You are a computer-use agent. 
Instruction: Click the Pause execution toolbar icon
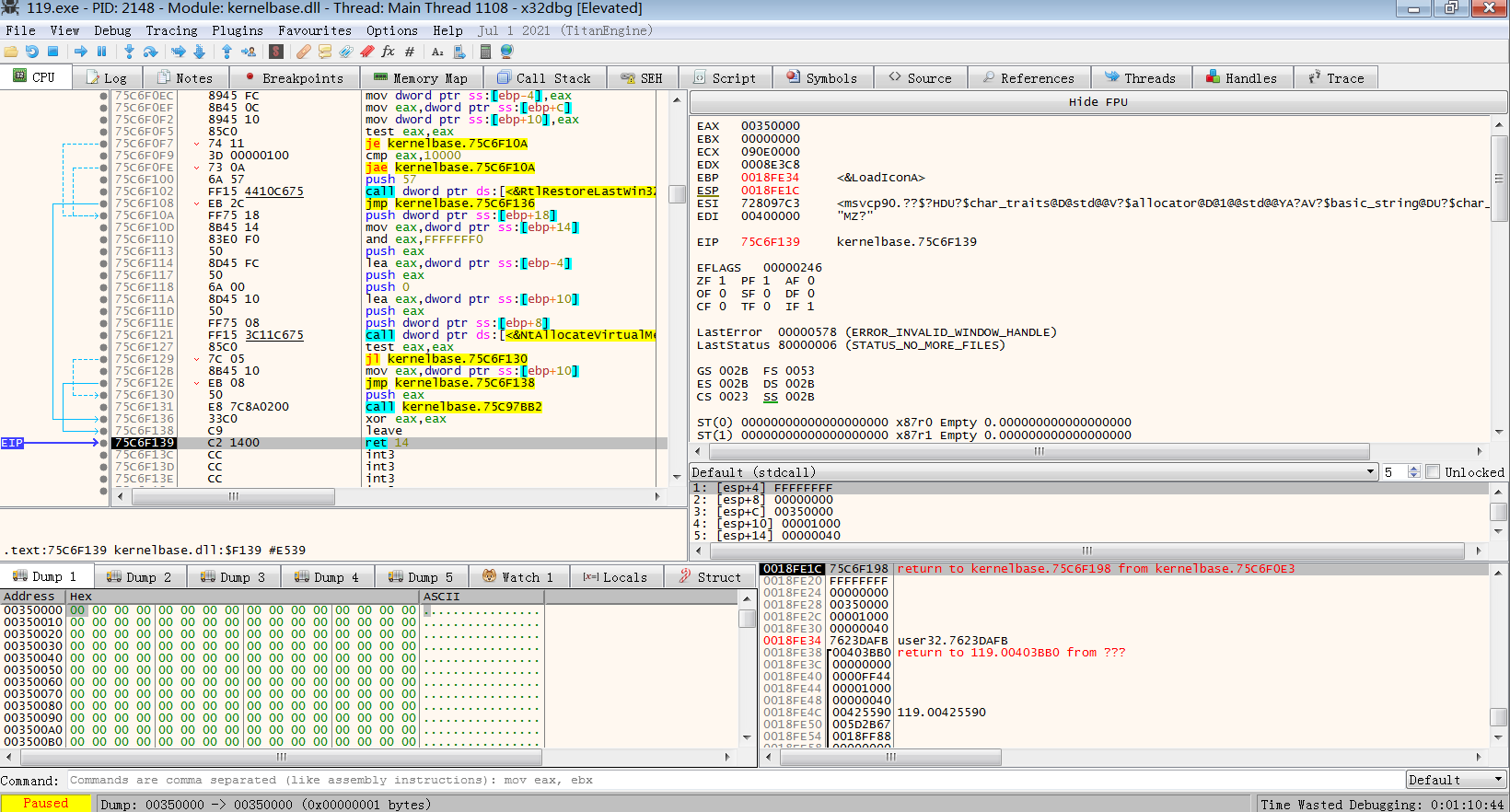click(x=101, y=52)
